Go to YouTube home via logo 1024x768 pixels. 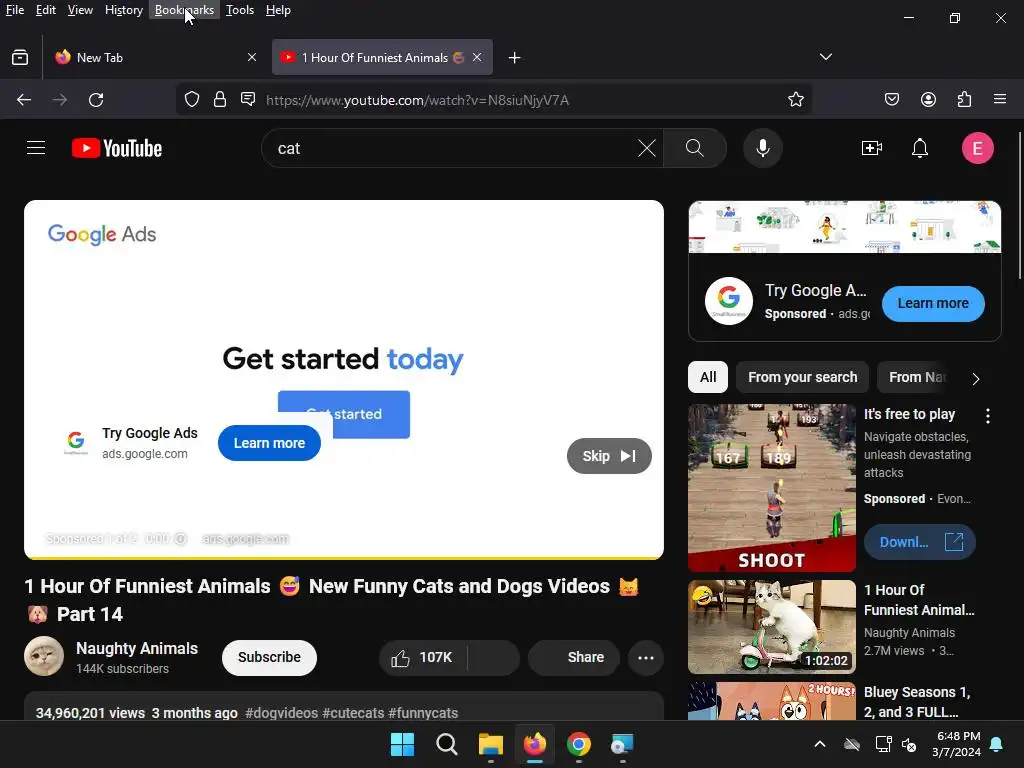pyautogui.click(x=117, y=148)
